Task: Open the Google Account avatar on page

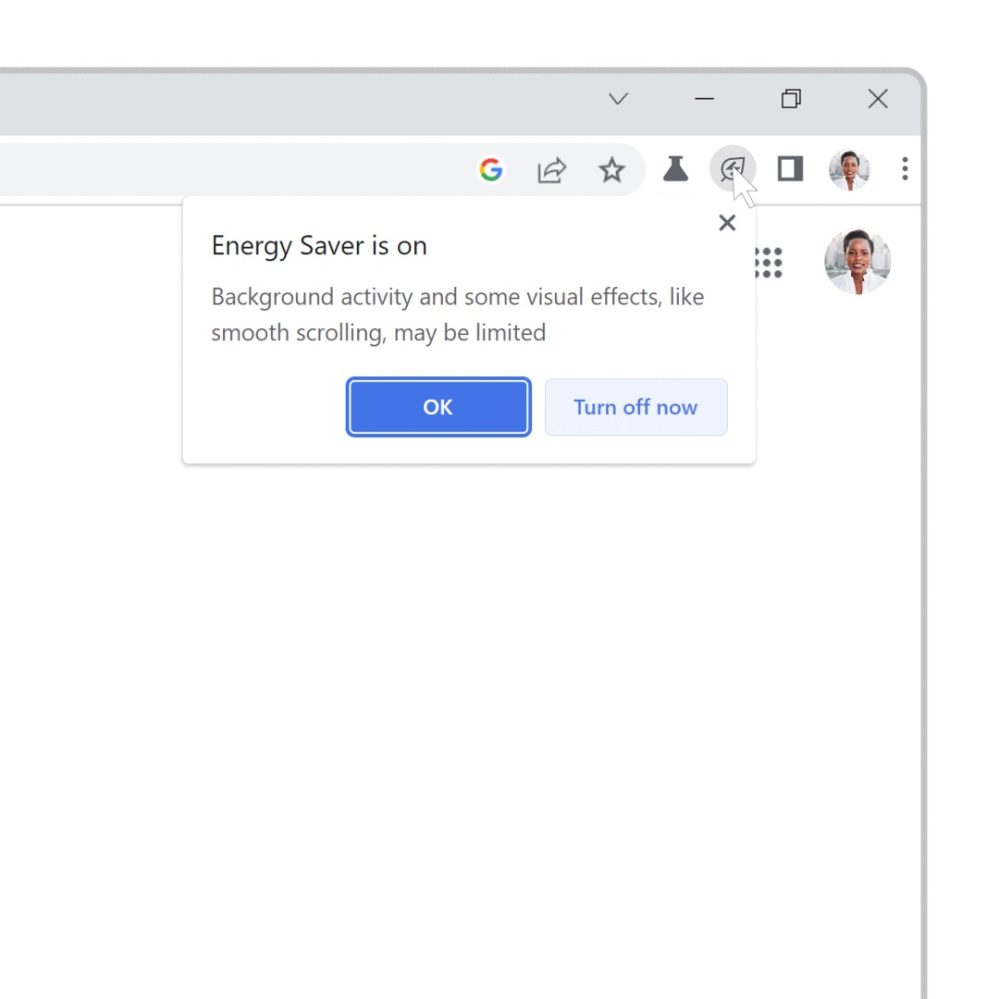Action: pyautogui.click(x=857, y=262)
